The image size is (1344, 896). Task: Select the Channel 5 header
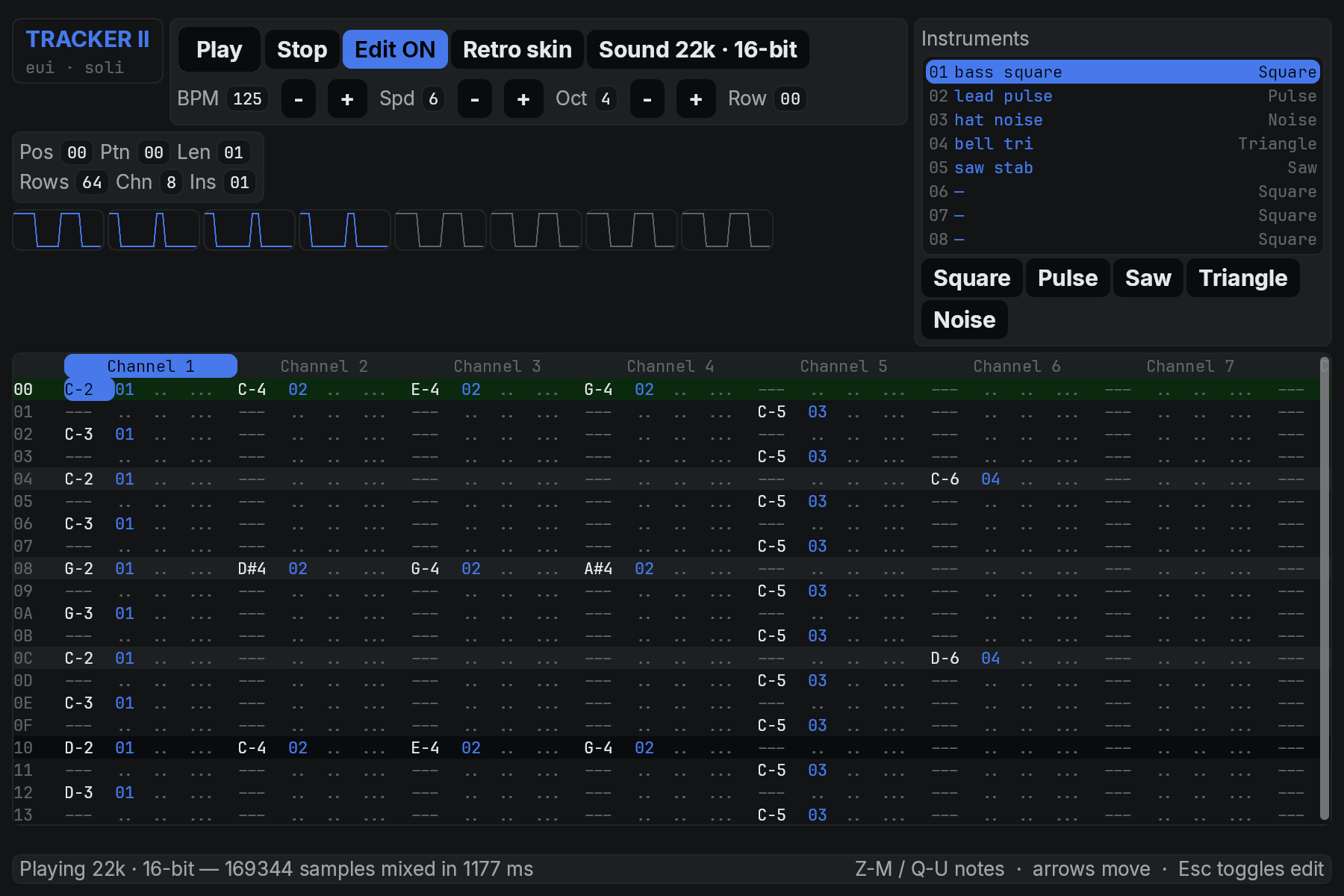tap(844, 366)
